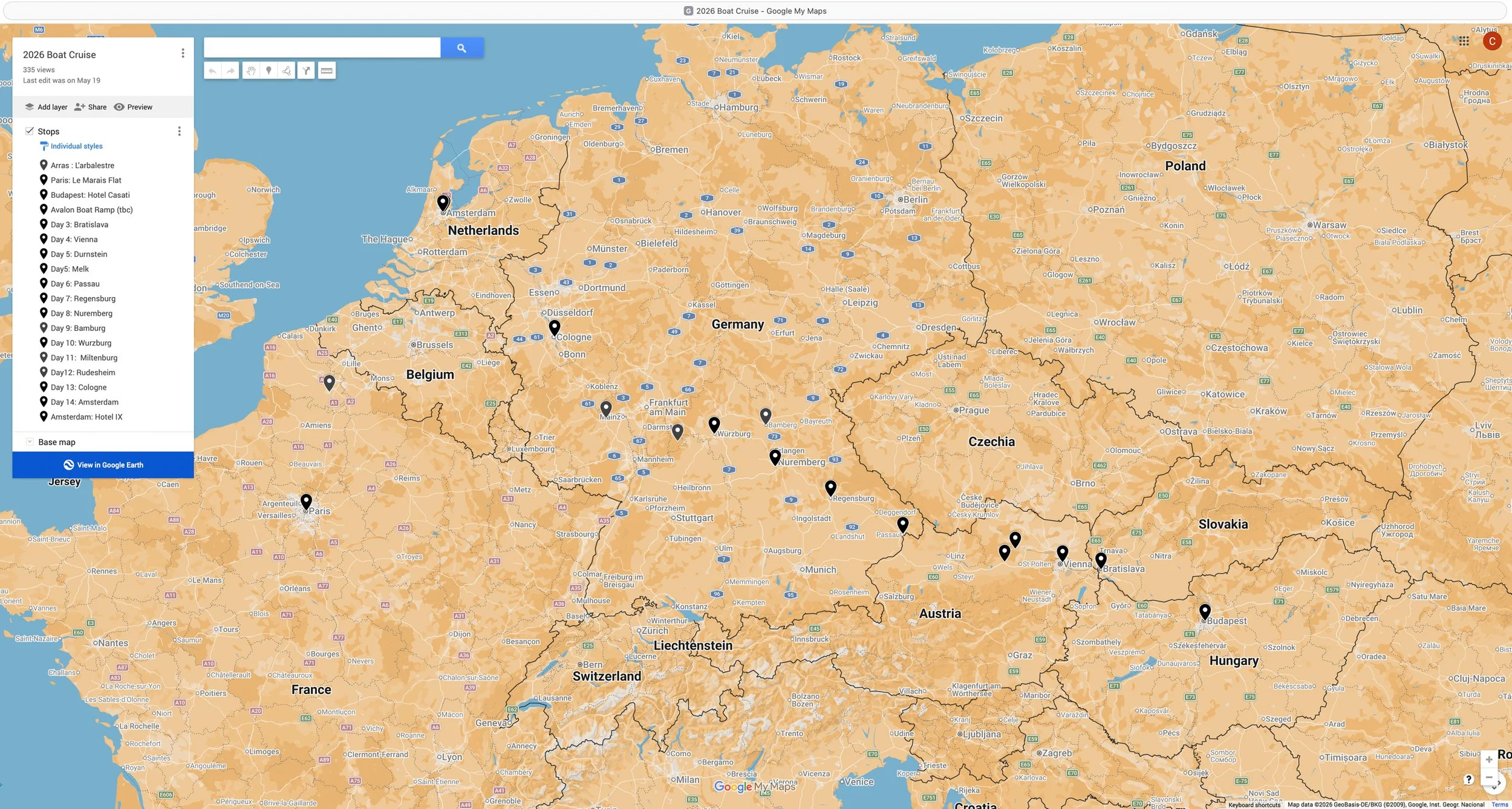Click the map pin at Vienna
The width and height of the screenshot is (1512, 809).
point(1062,552)
